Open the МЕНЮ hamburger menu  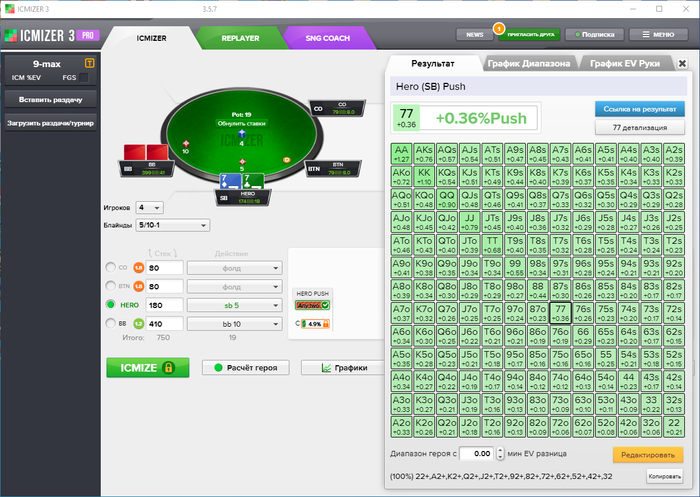(x=658, y=34)
